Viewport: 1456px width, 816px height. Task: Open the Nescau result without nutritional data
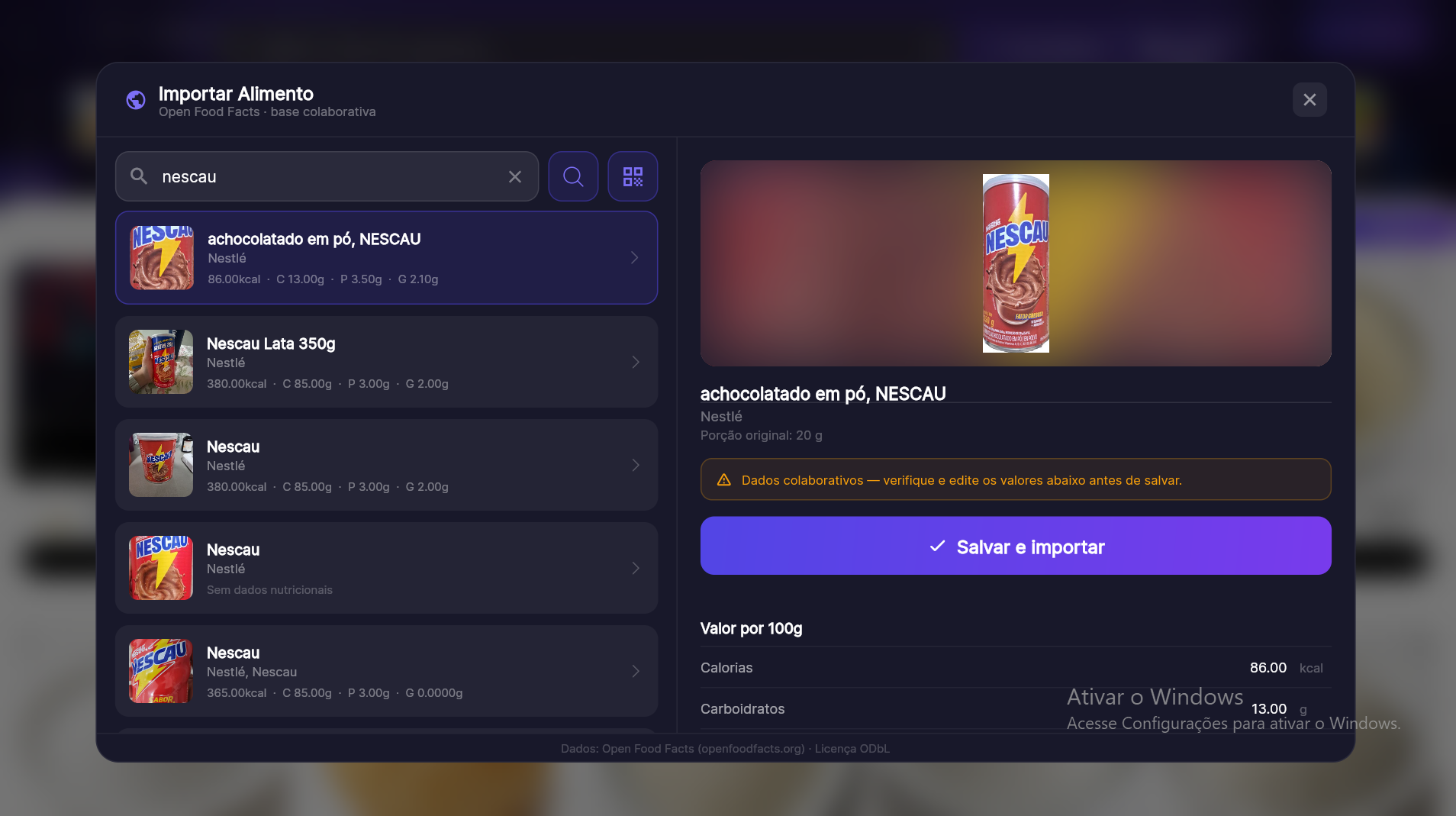386,568
